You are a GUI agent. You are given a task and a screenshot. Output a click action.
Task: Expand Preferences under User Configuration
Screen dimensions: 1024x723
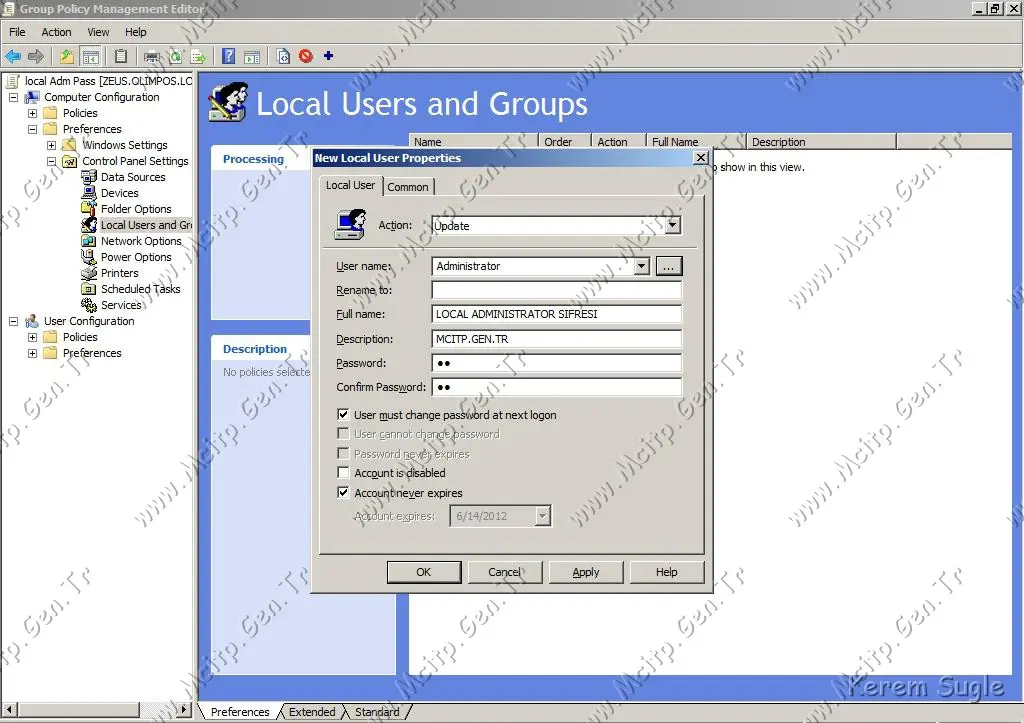[32, 353]
